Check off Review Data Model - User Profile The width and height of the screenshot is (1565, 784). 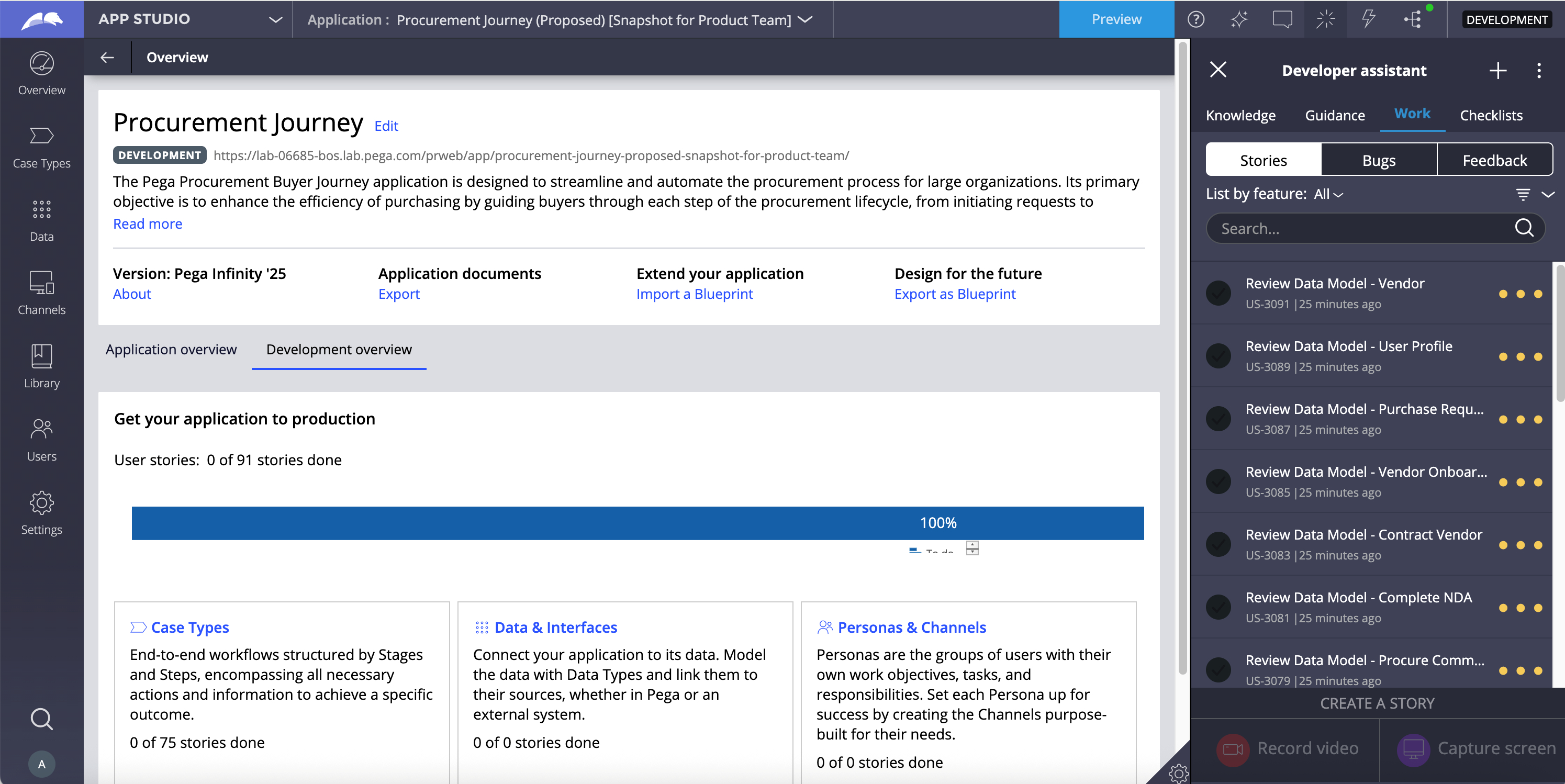coord(1218,356)
